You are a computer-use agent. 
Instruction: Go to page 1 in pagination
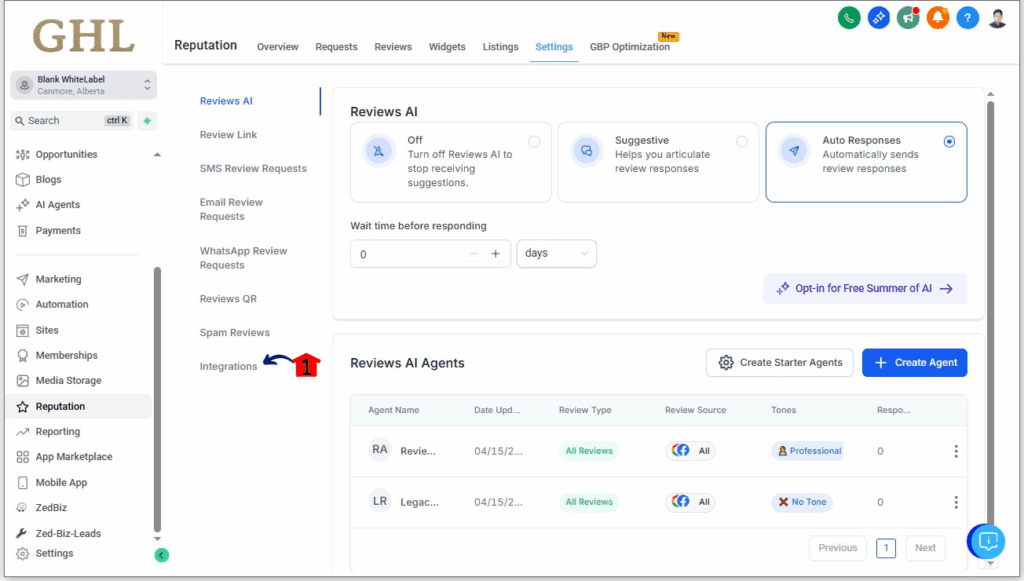click(886, 548)
